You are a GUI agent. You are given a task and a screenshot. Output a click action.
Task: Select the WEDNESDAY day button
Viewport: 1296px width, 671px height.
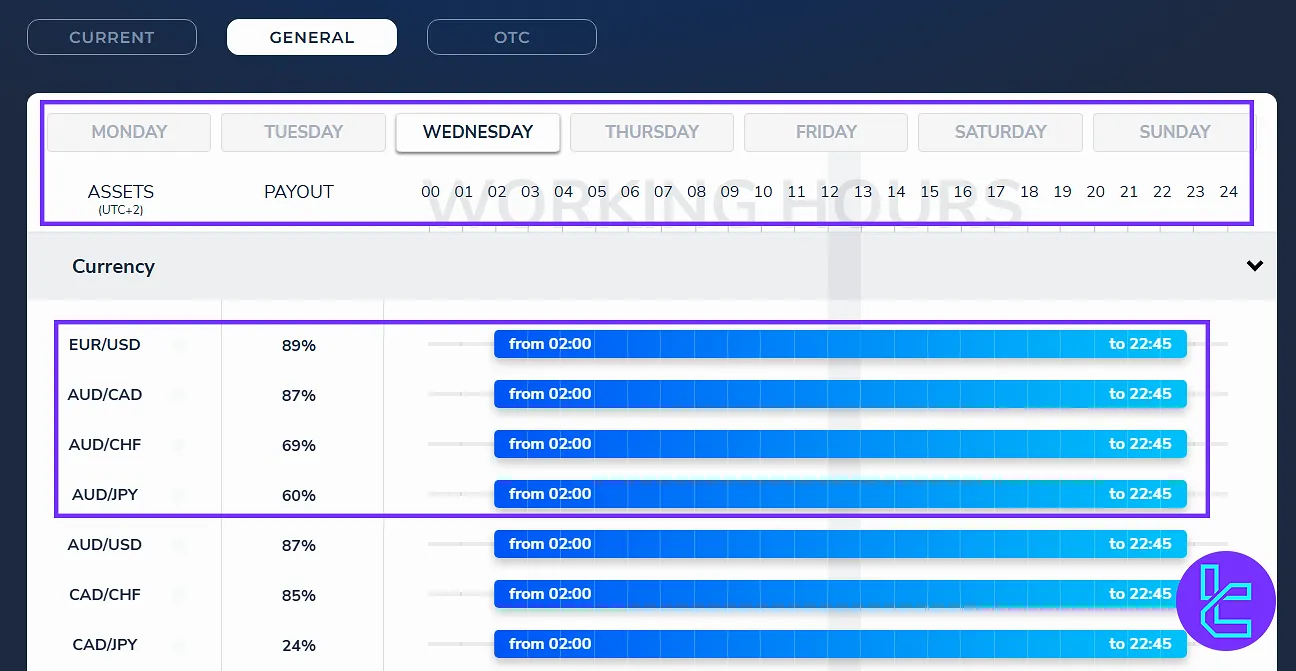[478, 132]
